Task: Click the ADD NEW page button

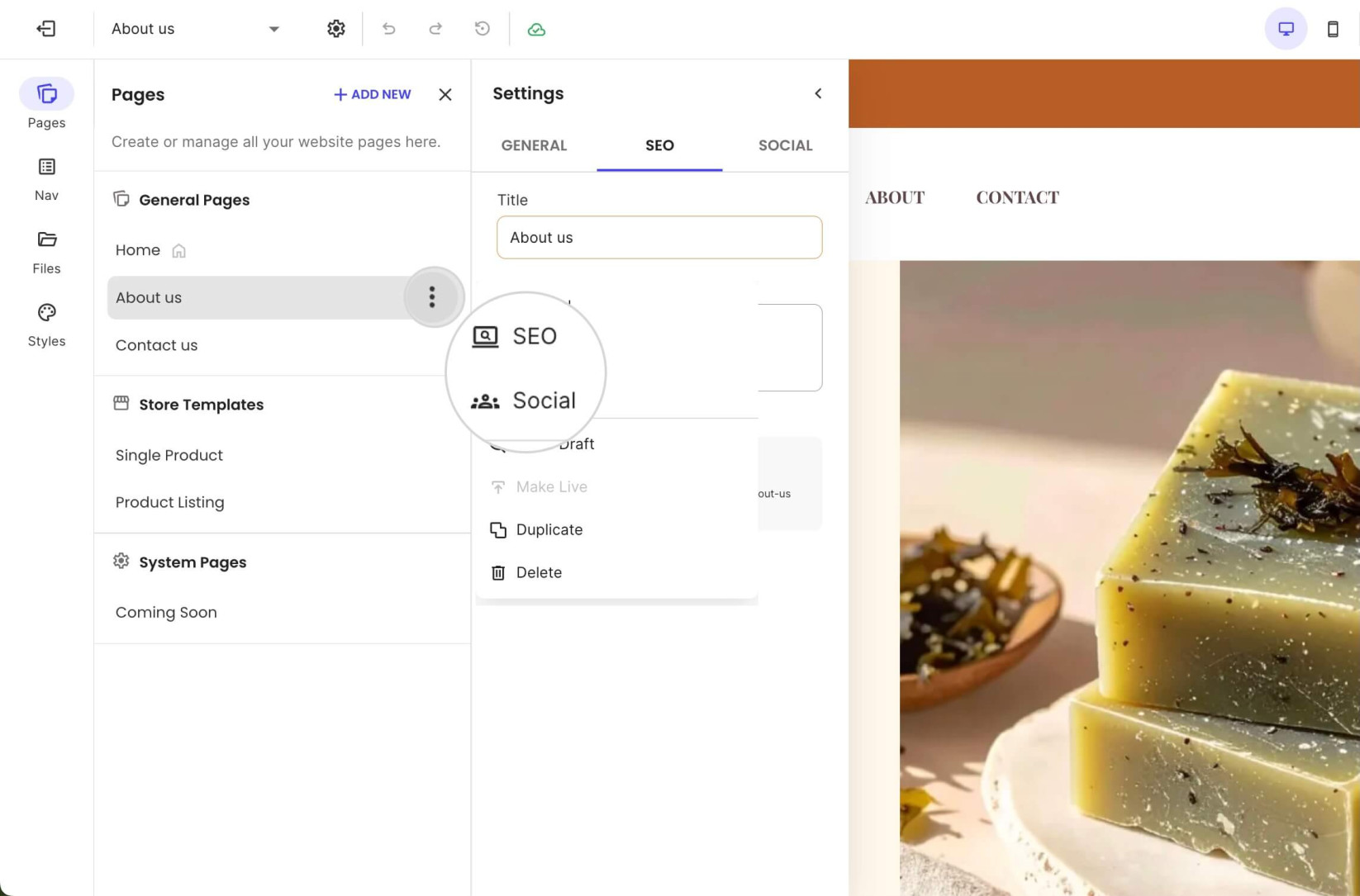Action: click(372, 94)
